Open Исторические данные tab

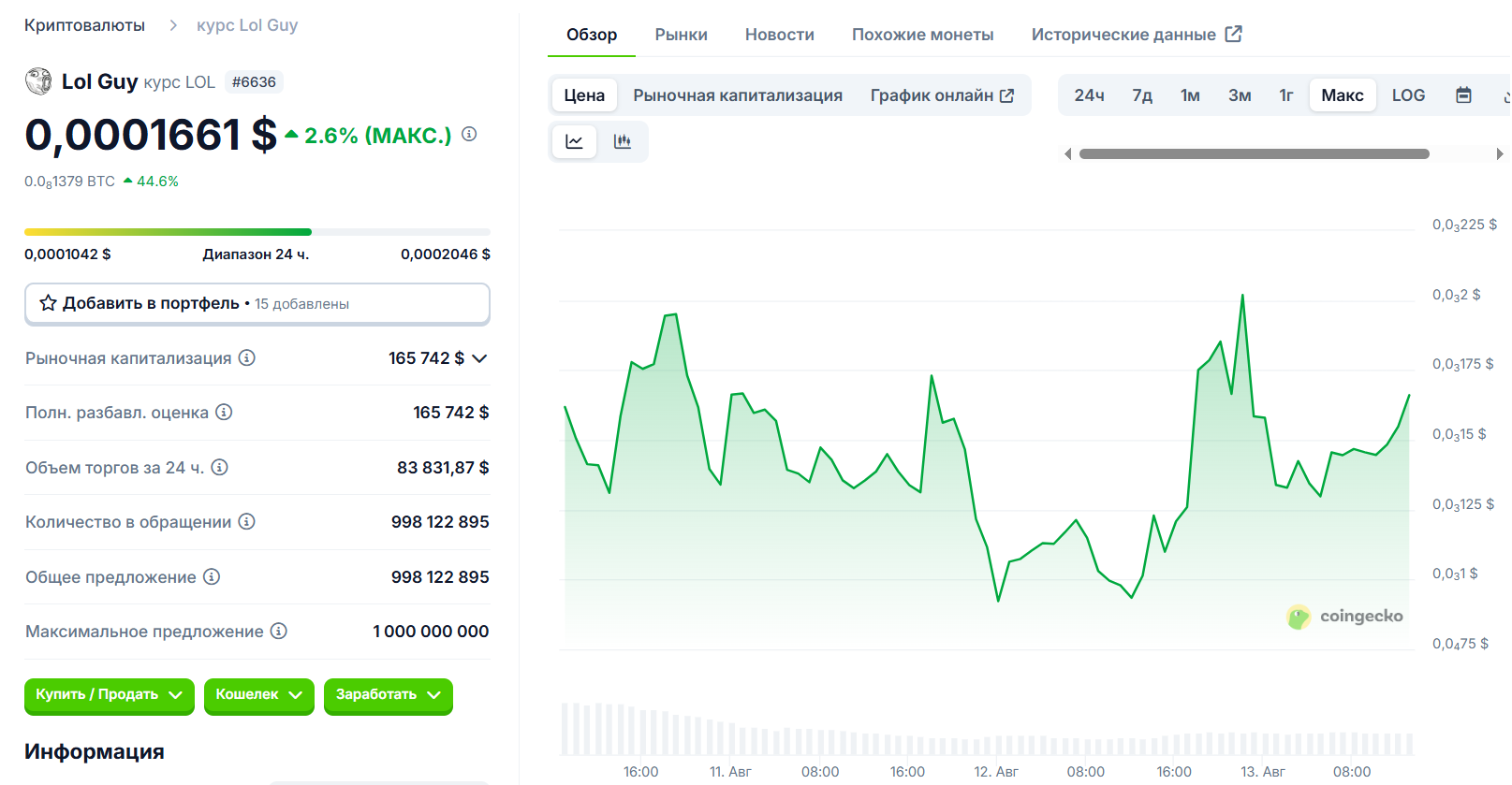tap(1136, 35)
